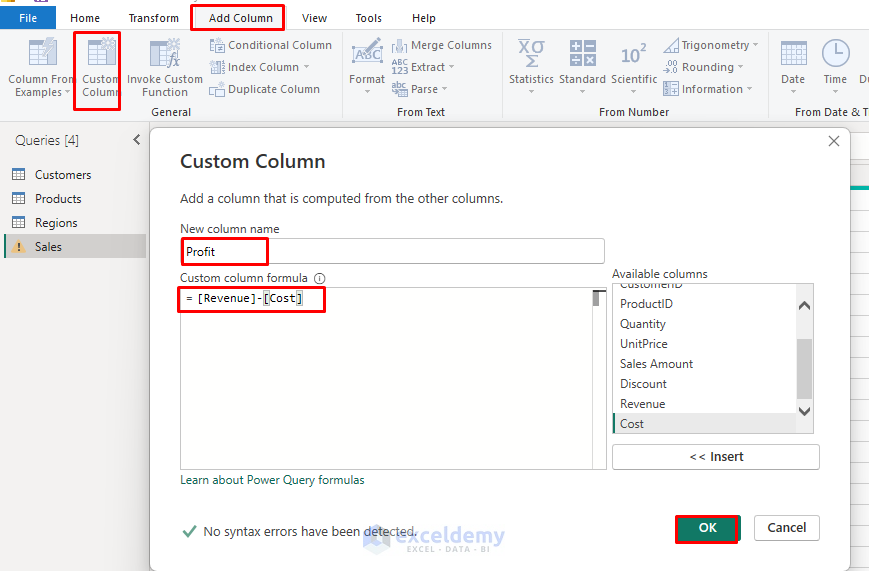Screen dimensions: 869x571
Task: Select Cost in available columns
Action: pos(704,424)
